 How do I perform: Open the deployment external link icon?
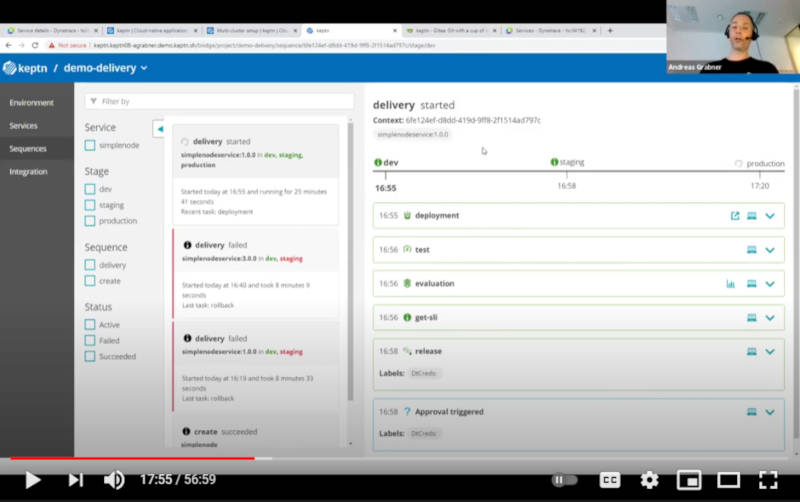coord(735,216)
